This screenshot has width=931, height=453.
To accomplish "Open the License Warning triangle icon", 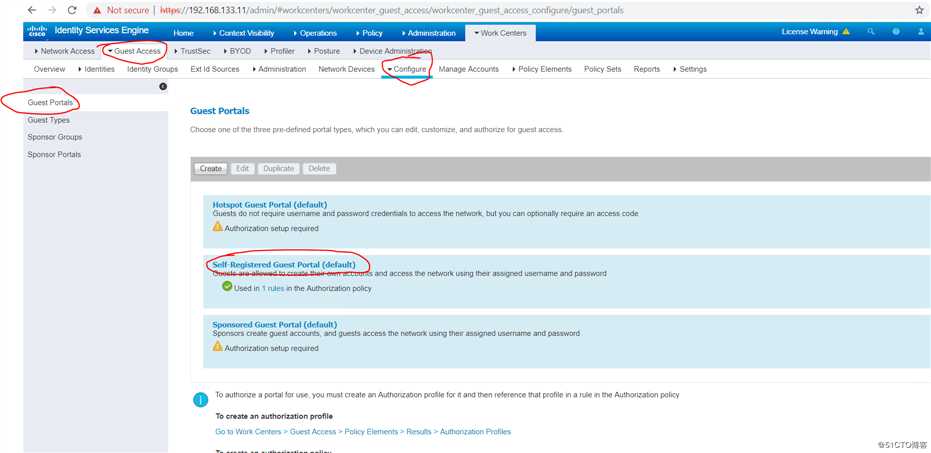I will coord(846,31).
